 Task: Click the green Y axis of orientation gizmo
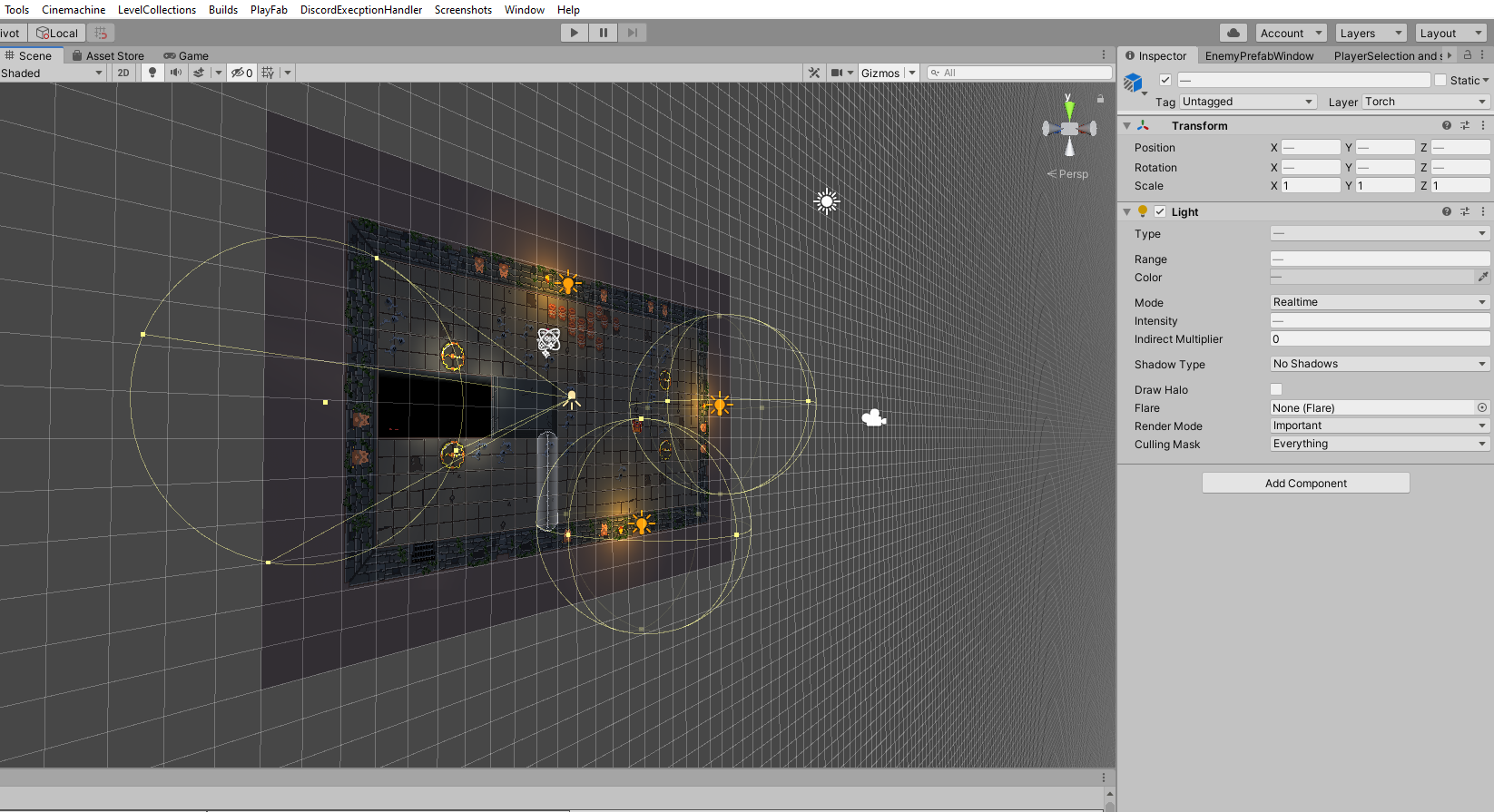pyautogui.click(x=1069, y=109)
